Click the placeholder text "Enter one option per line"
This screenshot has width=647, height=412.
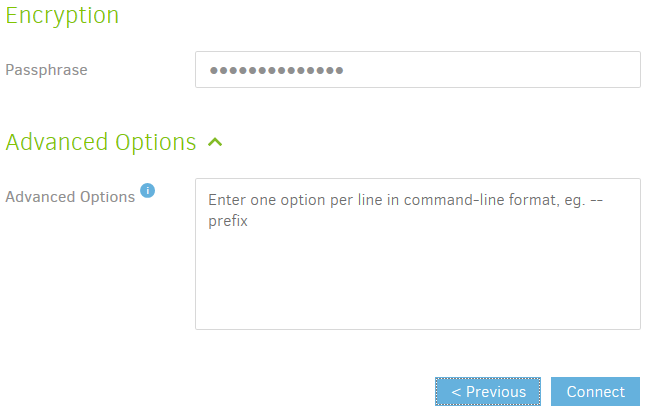pyautogui.click(x=300, y=200)
